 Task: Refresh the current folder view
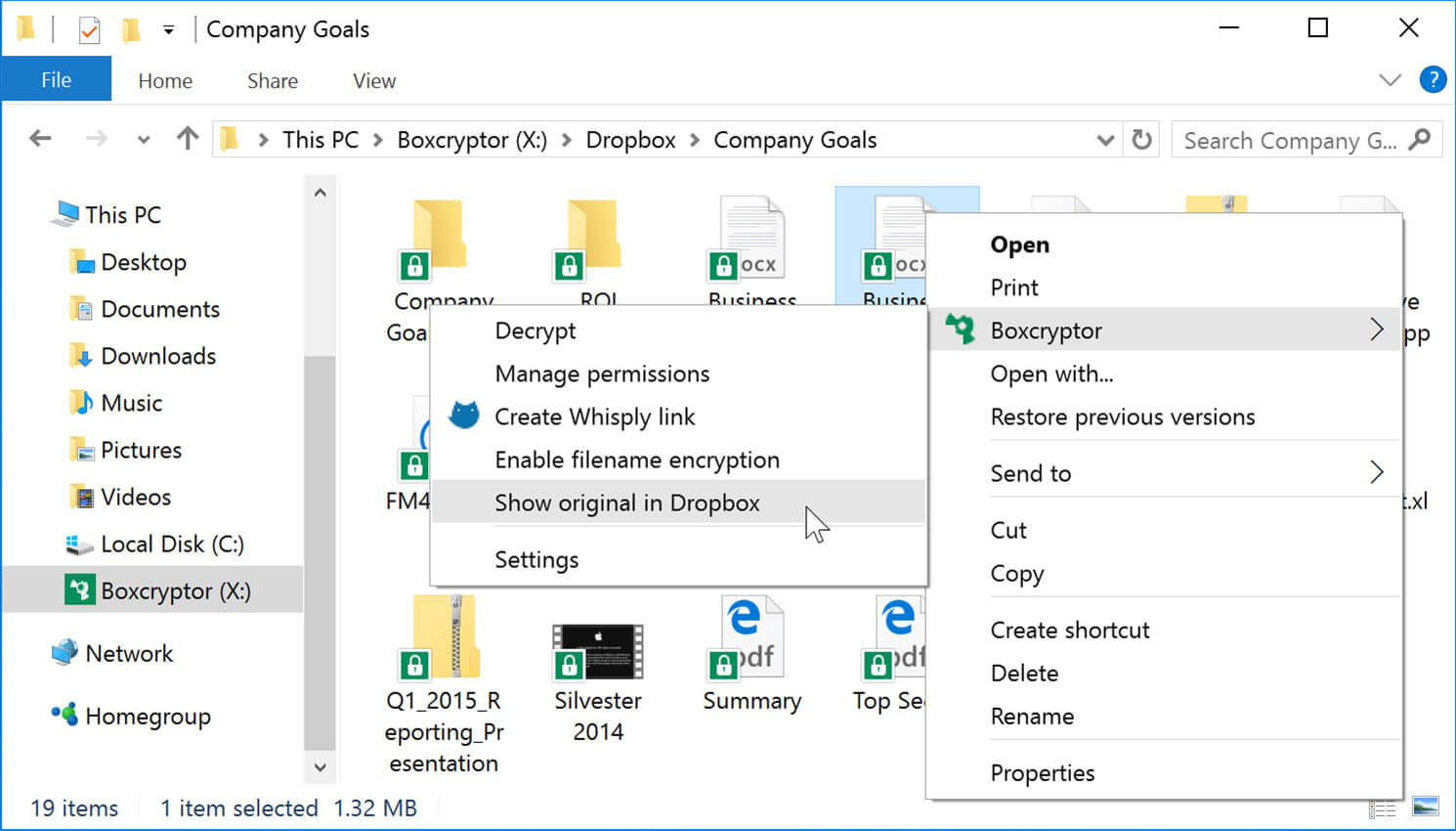(x=1141, y=140)
